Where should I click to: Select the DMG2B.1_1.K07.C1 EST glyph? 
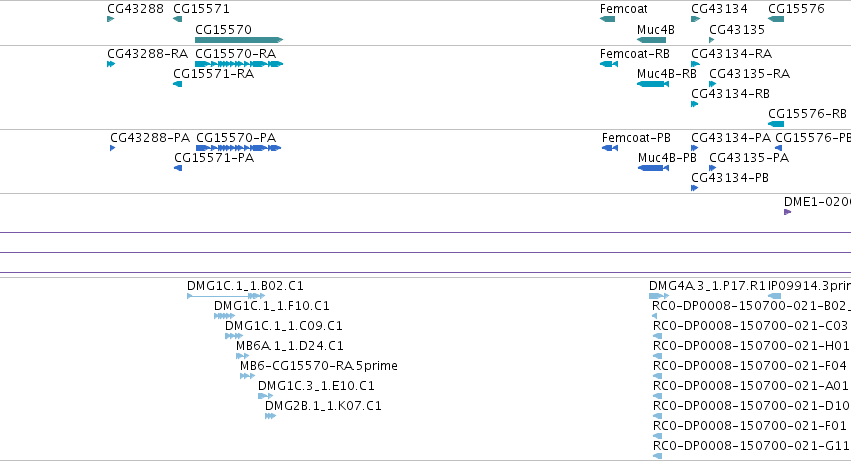pos(270,416)
